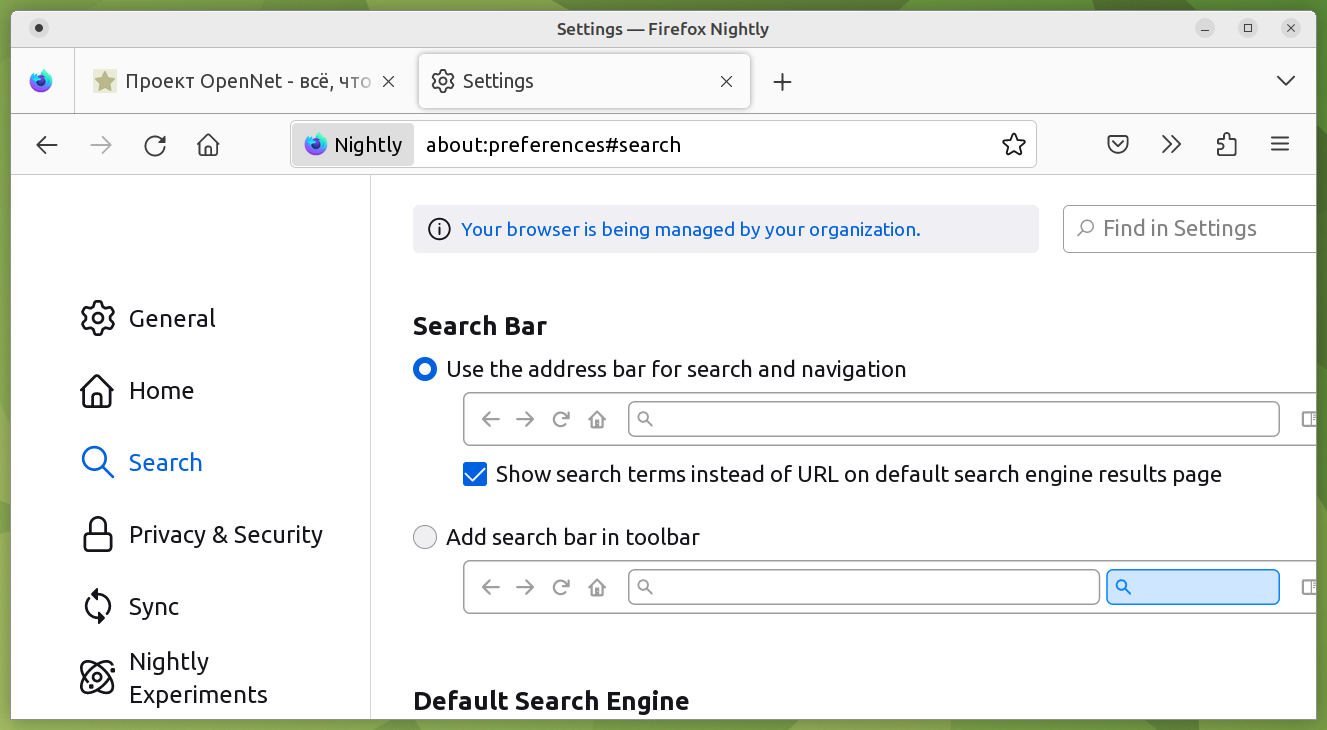The width and height of the screenshot is (1327, 730).
Task: Click the Nightly site identity box
Action: pyautogui.click(x=353, y=145)
